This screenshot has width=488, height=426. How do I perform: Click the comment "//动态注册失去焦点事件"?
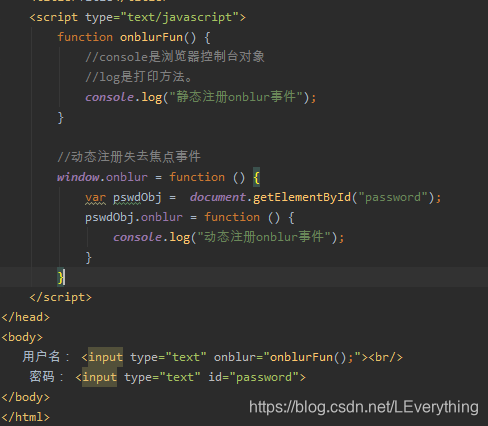[x=129, y=157]
